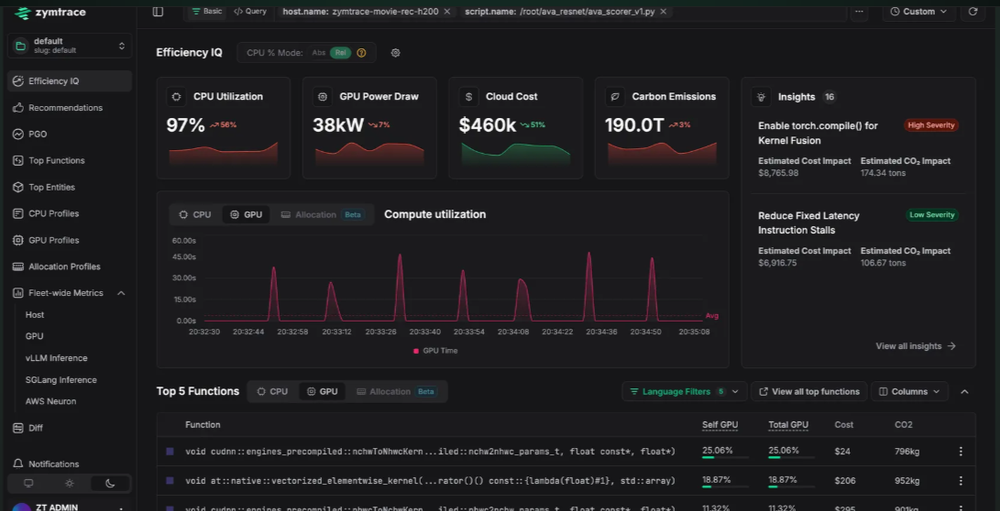Open GPU under Fleet-wide Metrics

pos(34,336)
